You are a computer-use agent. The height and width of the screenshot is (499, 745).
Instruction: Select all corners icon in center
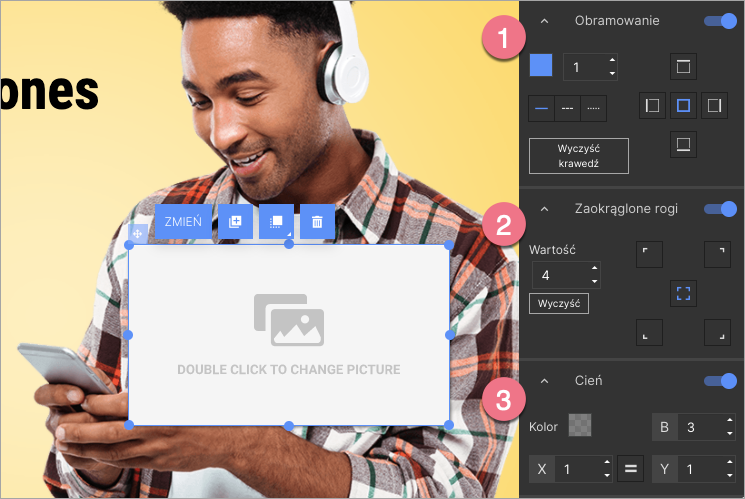click(x=683, y=294)
